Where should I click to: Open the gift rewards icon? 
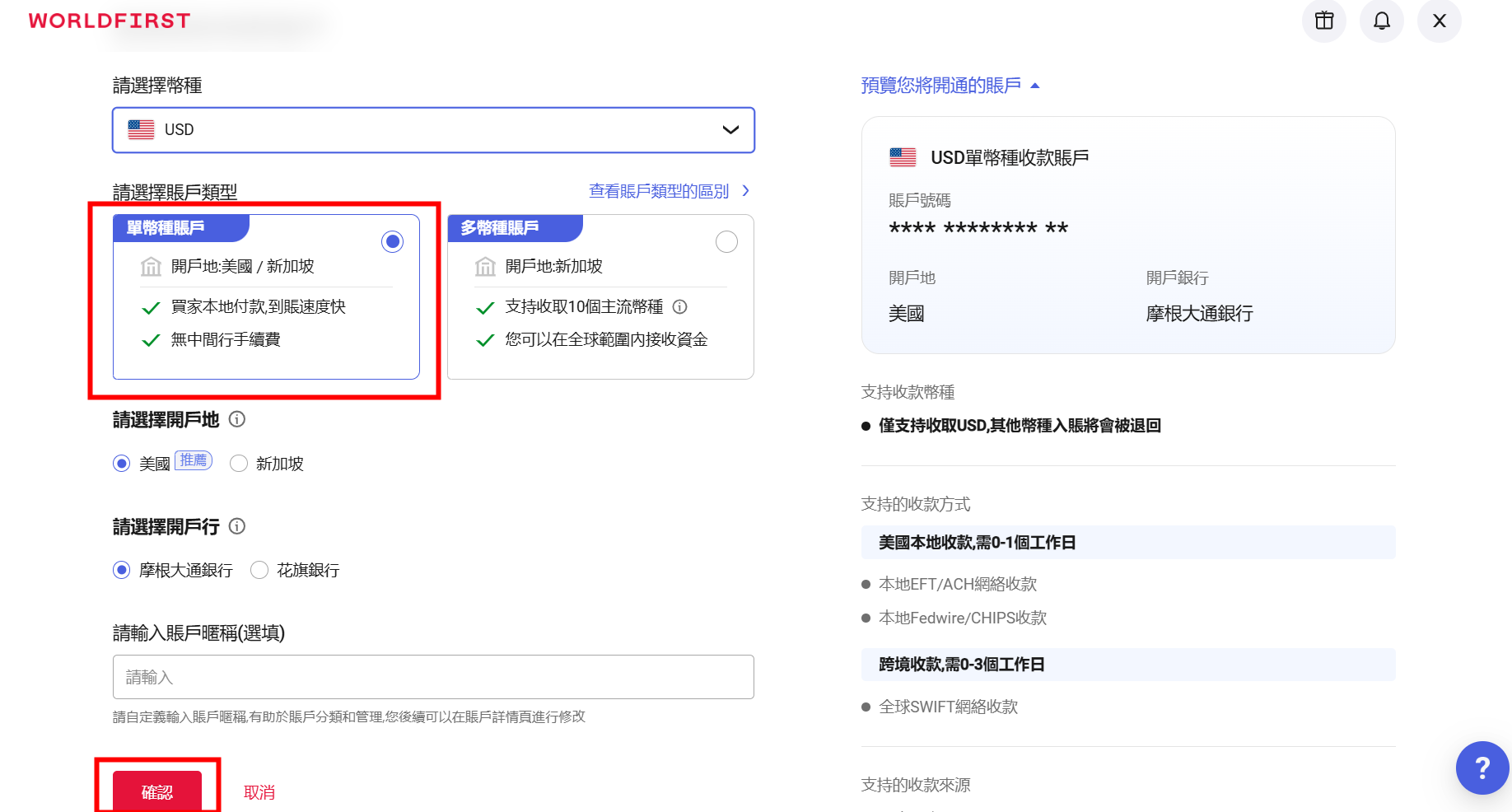click(1323, 21)
